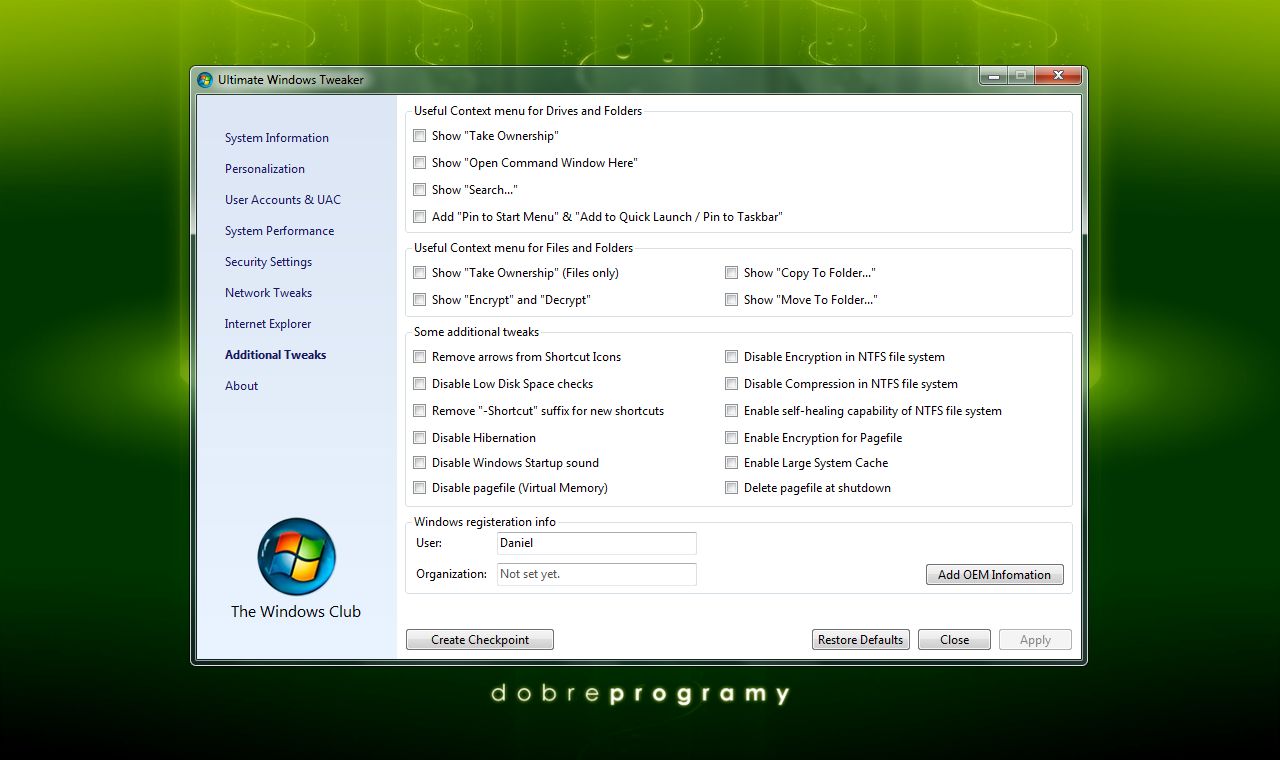Image resolution: width=1280 pixels, height=760 pixels.
Task: Go to Personalization section
Action: pyautogui.click(x=265, y=169)
